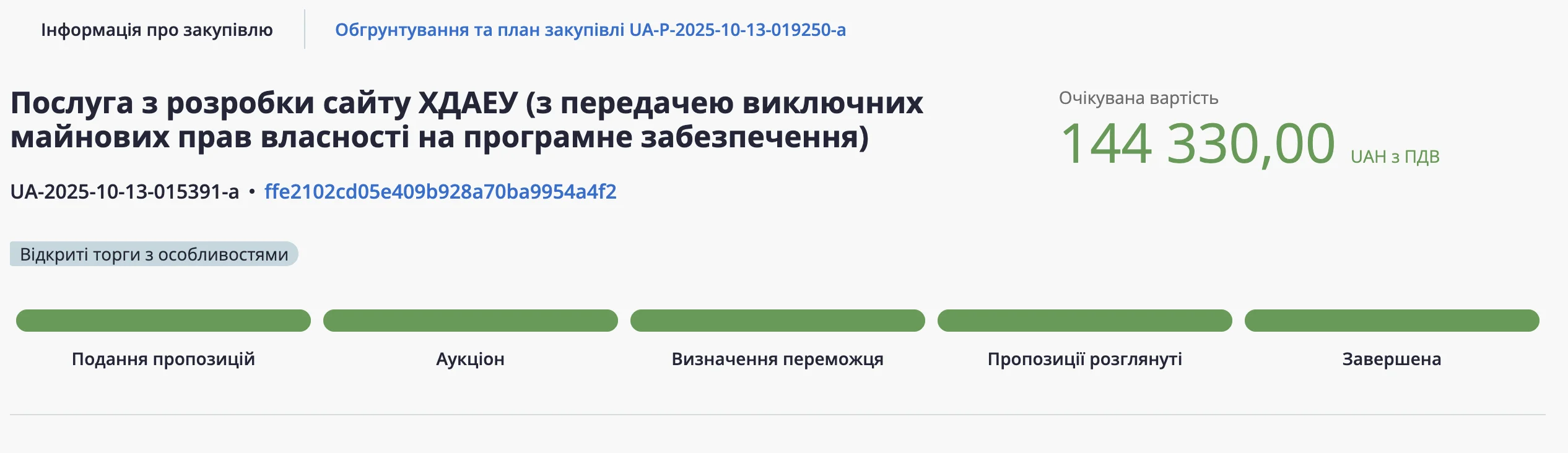
Task: Click the green bar above Подання пропозицій
Action: [x=163, y=321]
